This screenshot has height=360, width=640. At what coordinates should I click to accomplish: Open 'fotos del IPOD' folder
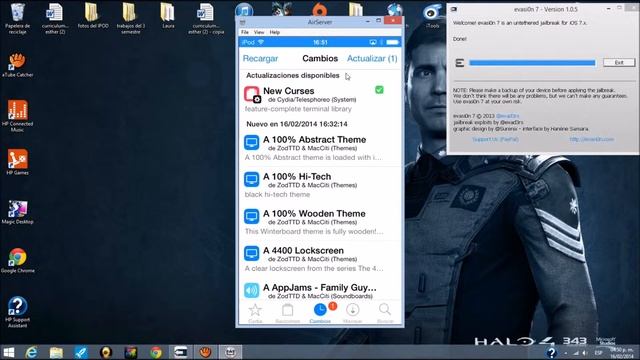pos(93,16)
